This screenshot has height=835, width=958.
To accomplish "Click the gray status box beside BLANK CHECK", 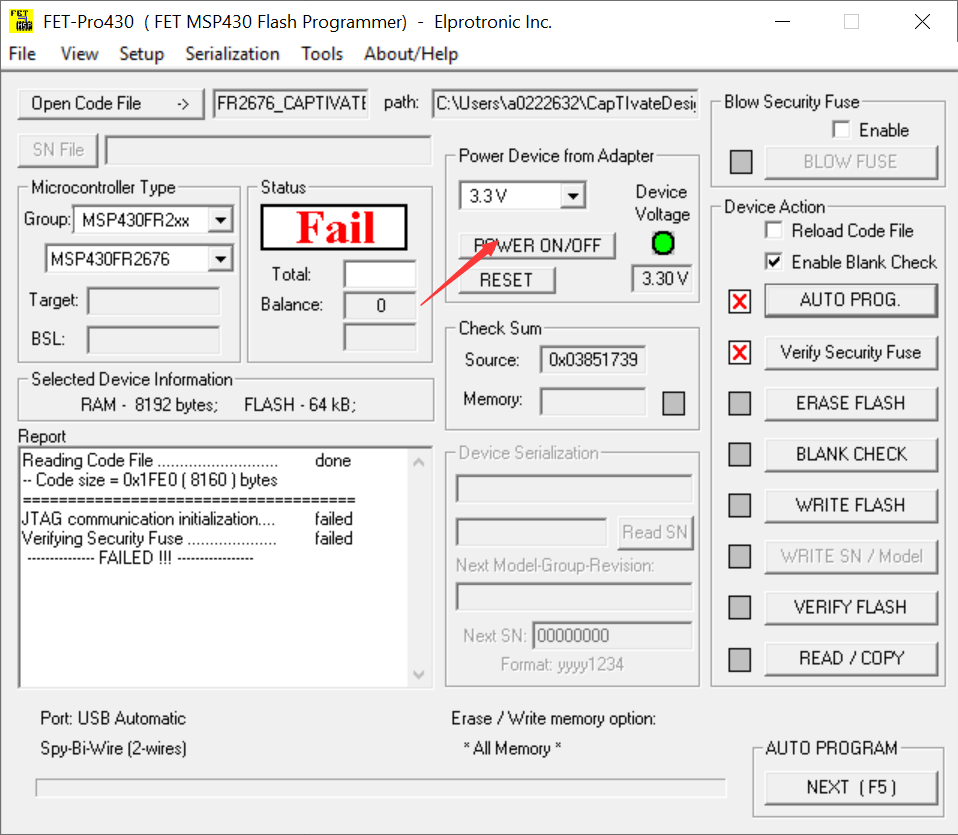I will (x=740, y=454).
